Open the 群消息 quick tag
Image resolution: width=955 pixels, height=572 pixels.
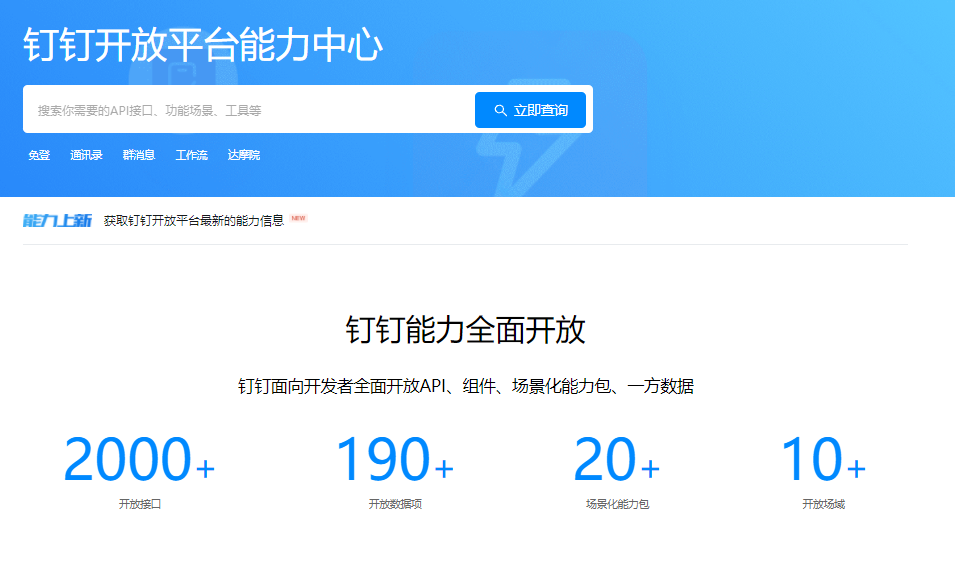click(139, 155)
